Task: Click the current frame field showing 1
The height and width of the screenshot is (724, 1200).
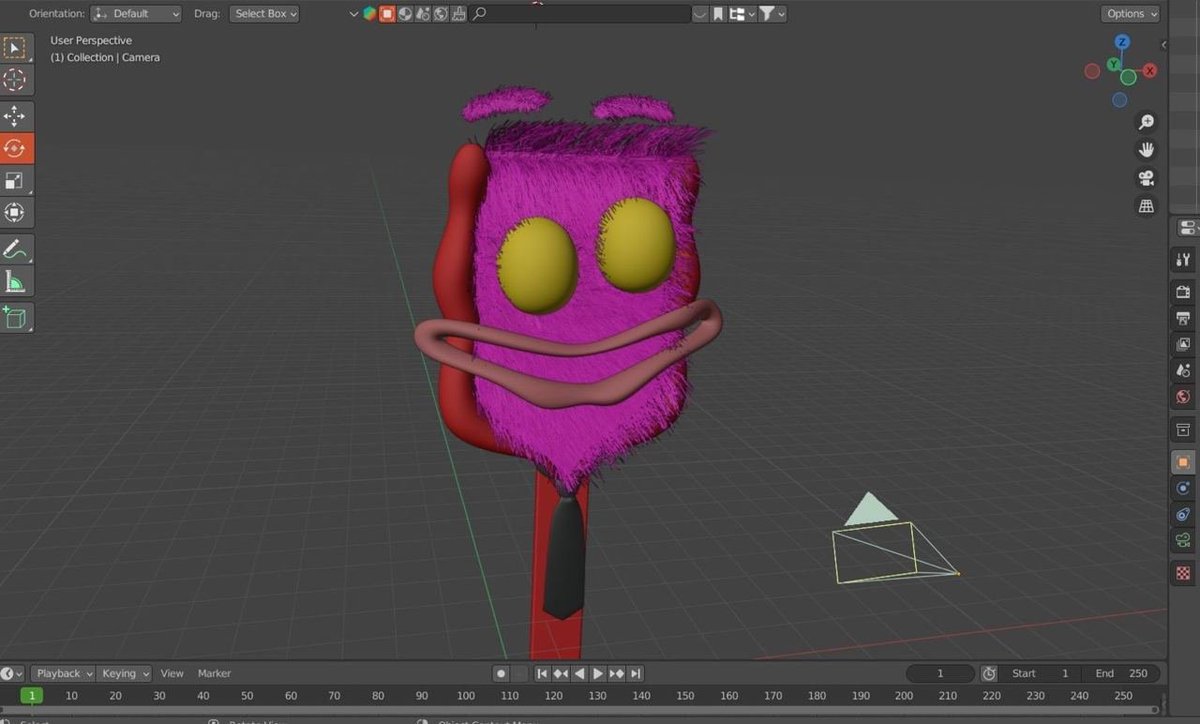Action: click(x=940, y=673)
